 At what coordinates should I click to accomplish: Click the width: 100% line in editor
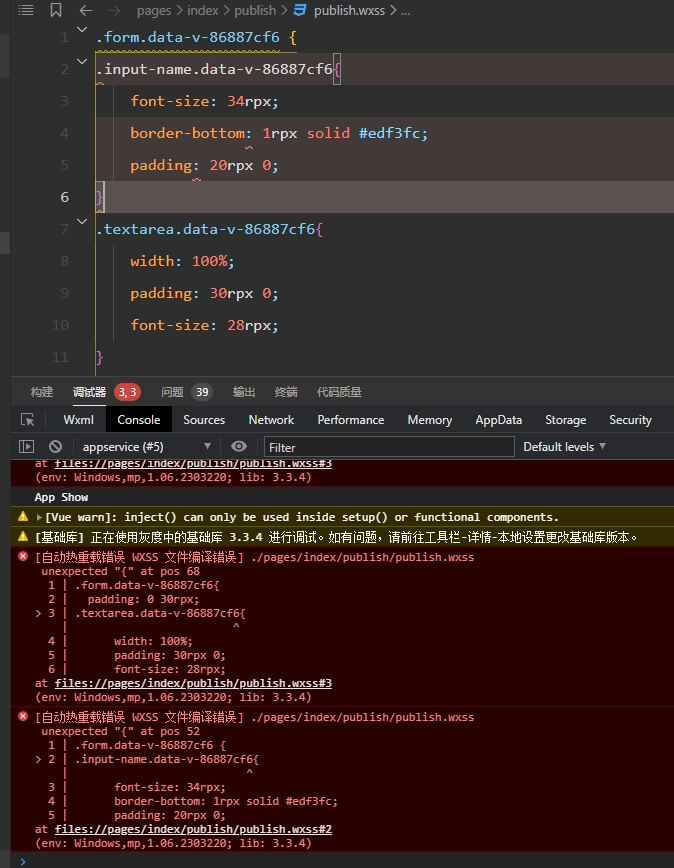183,261
